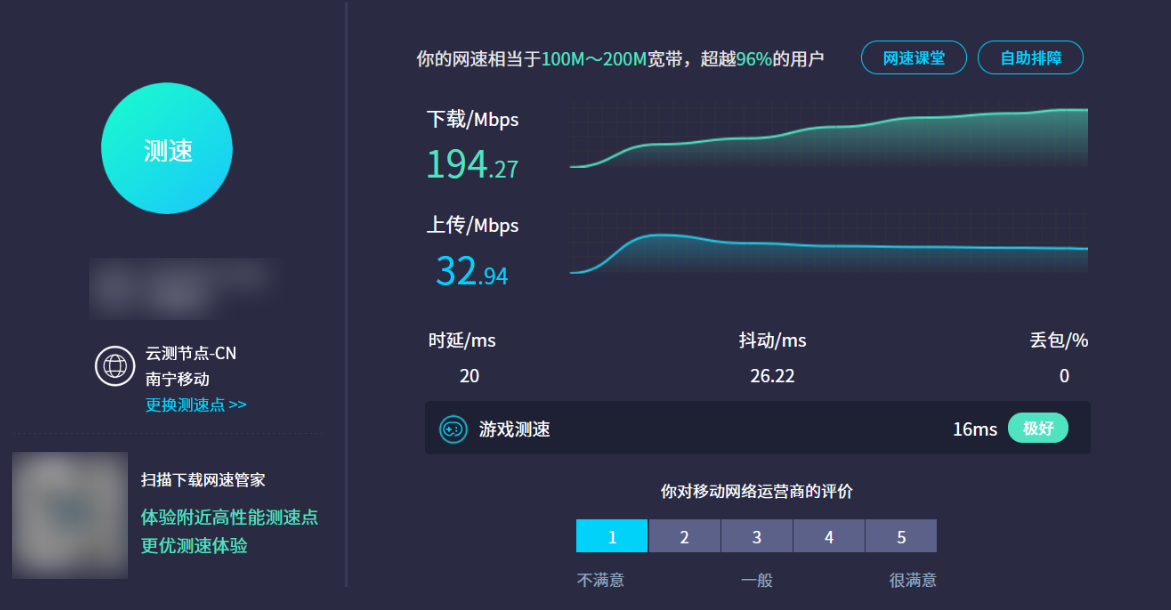
Task: Click the 很满意 rating label
Action: click(x=913, y=580)
